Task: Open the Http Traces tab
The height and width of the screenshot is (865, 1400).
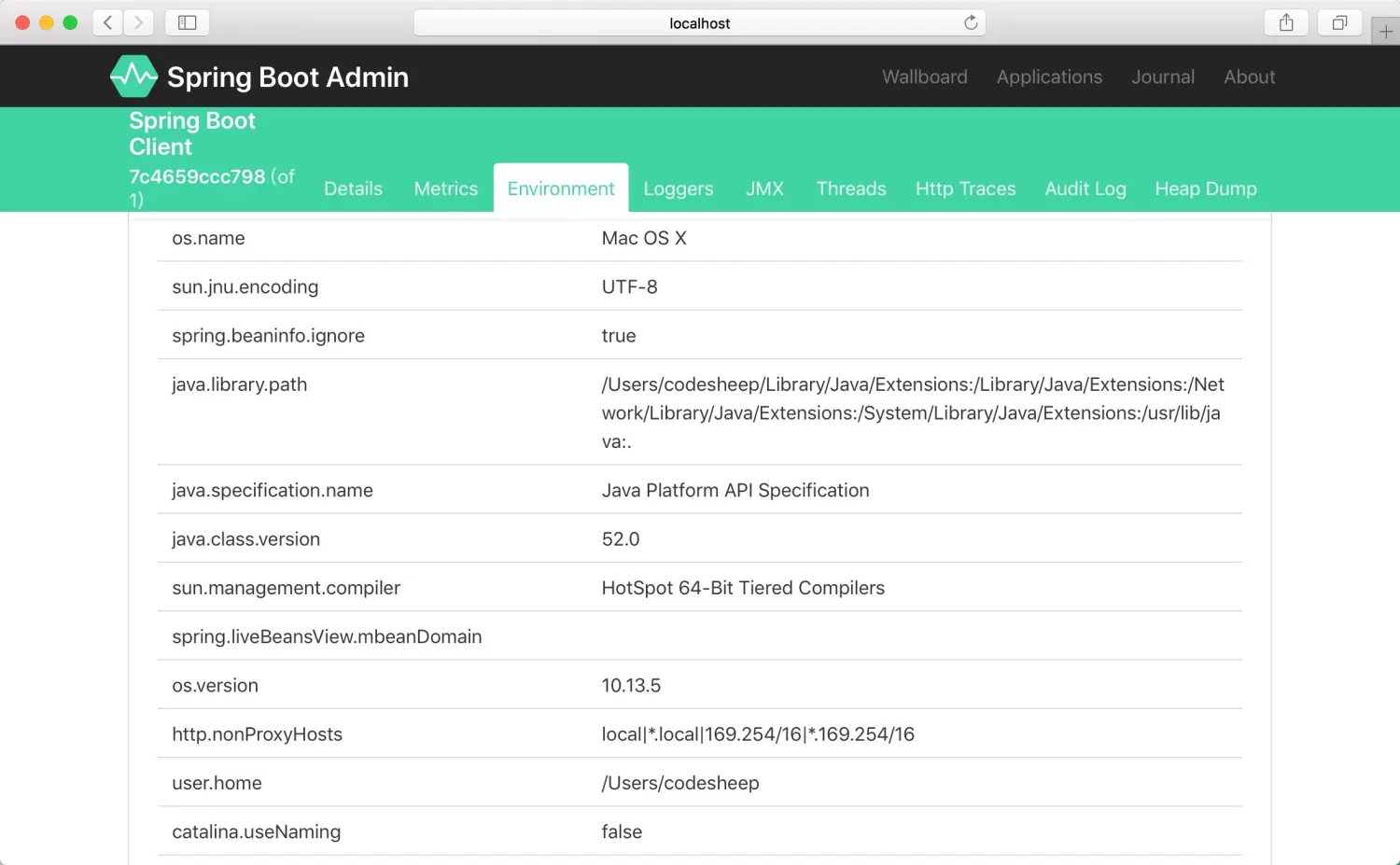Action: pos(965,188)
